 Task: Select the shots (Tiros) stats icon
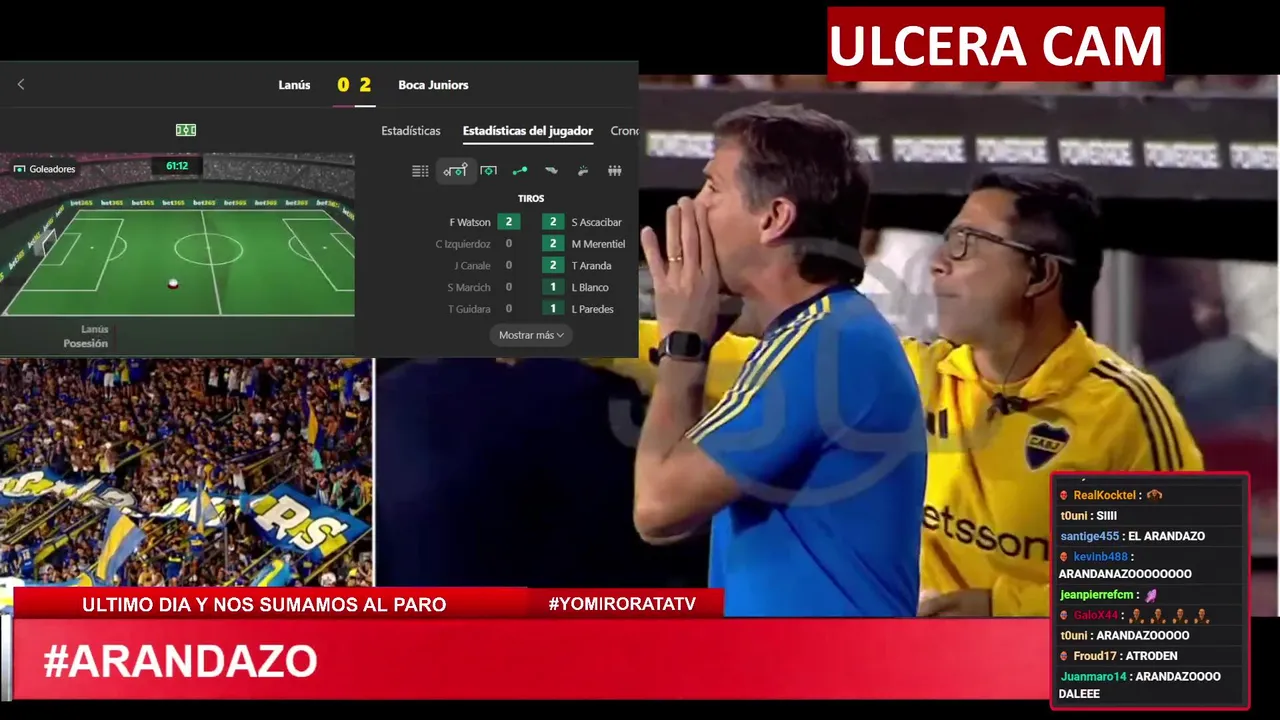(x=455, y=171)
